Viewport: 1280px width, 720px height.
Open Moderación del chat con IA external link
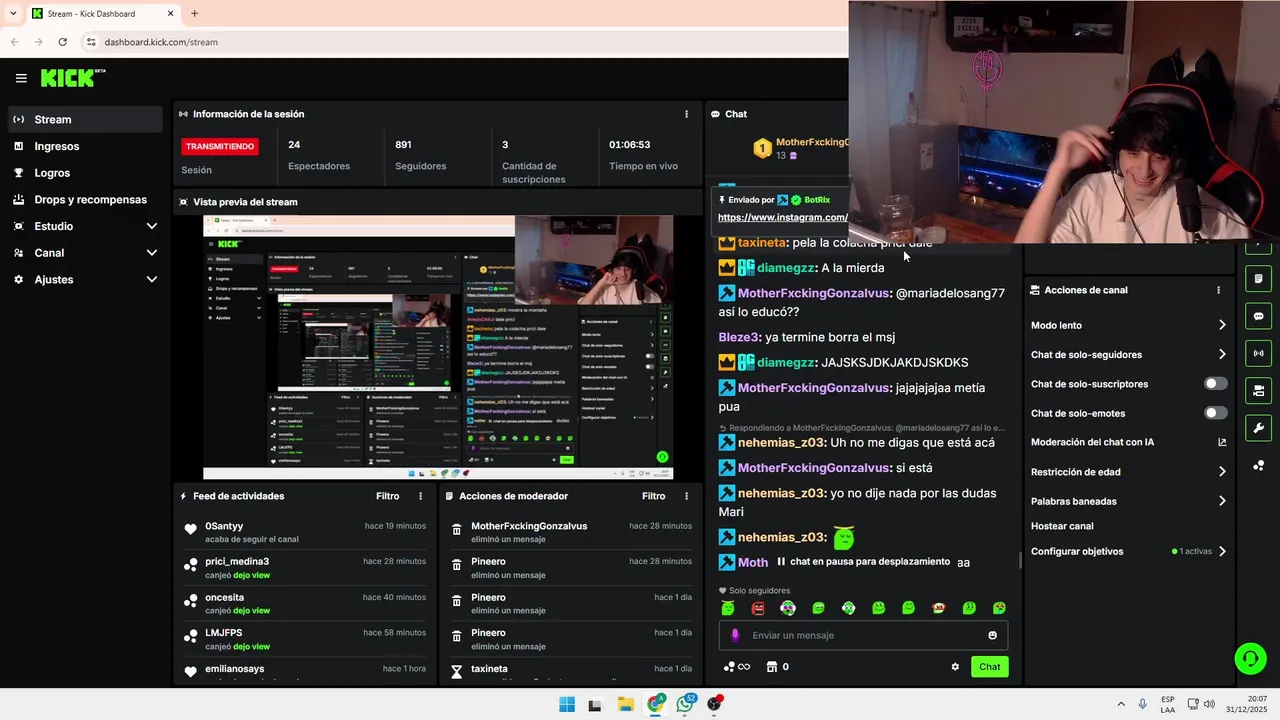point(1222,442)
